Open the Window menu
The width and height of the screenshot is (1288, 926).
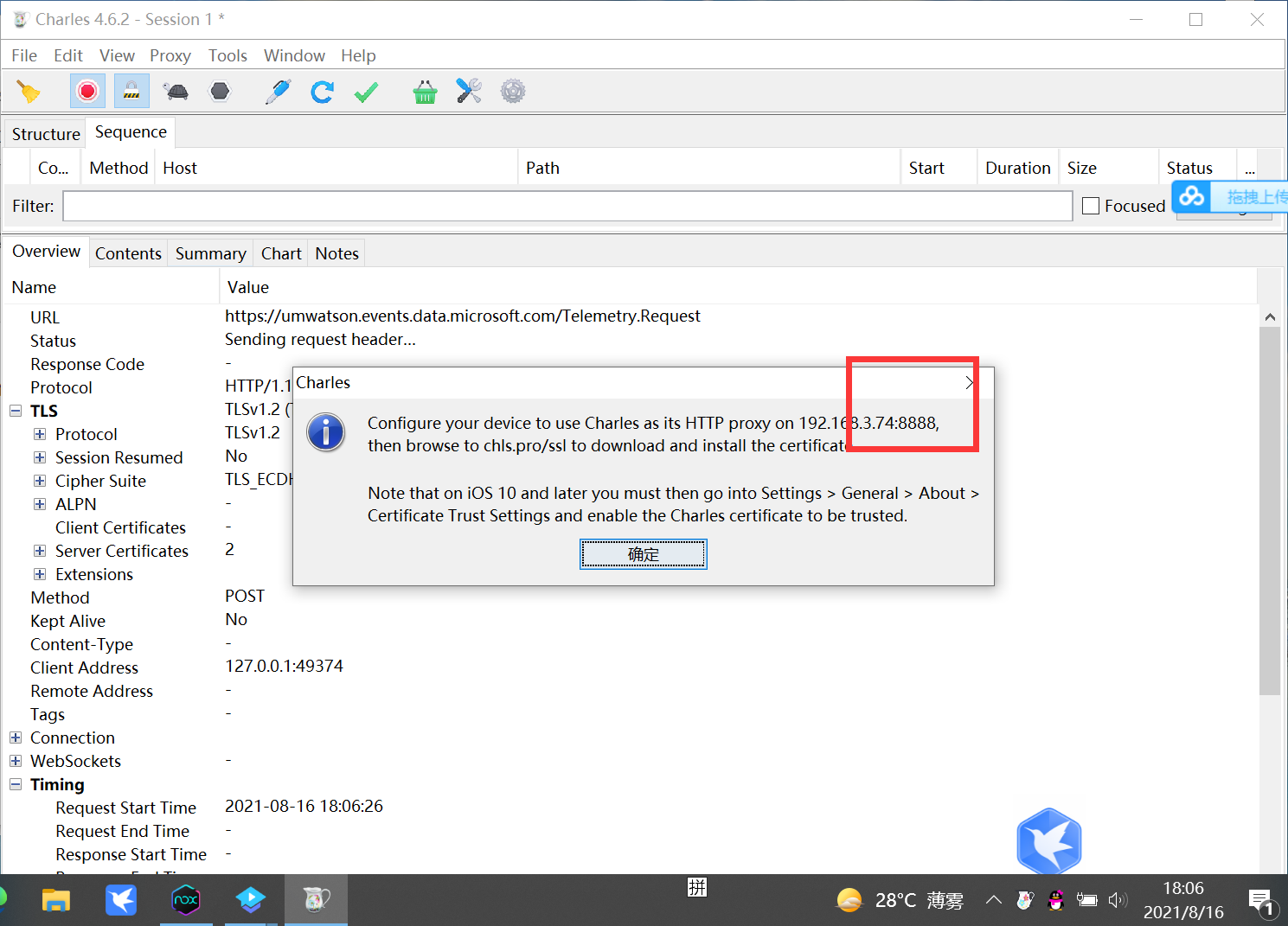(x=294, y=55)
